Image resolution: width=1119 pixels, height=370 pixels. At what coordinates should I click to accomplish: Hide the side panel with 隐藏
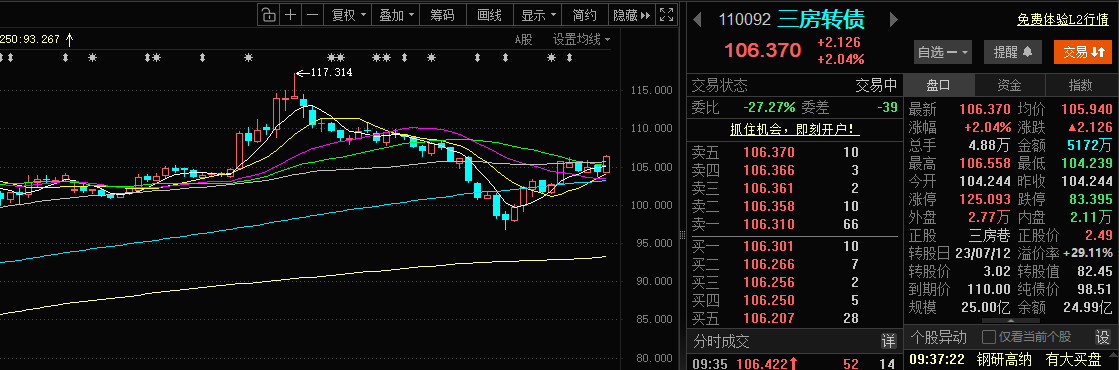click(632, 15)
